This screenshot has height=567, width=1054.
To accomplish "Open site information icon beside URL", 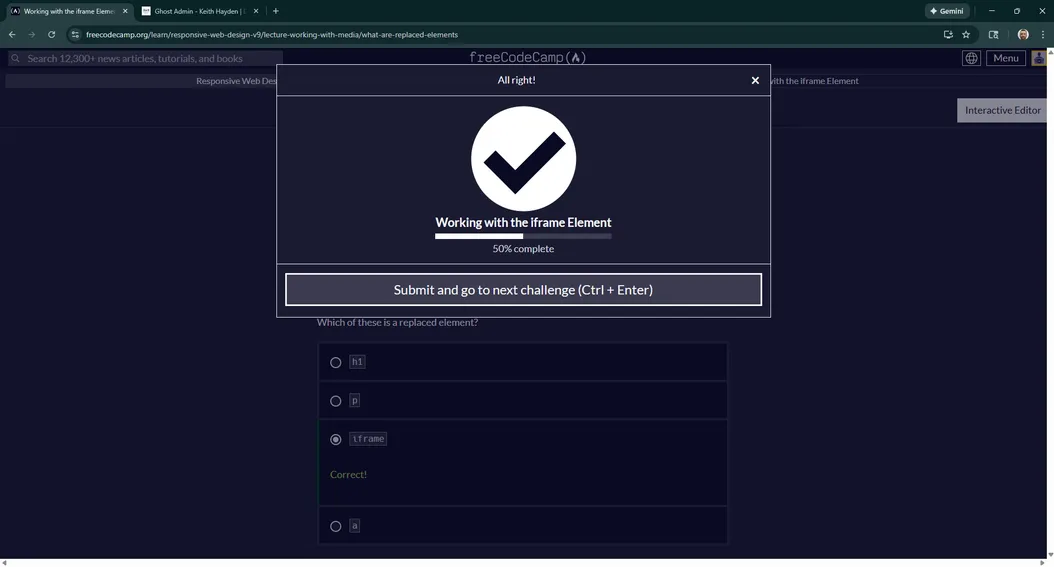I will click(x=75, y=34).
